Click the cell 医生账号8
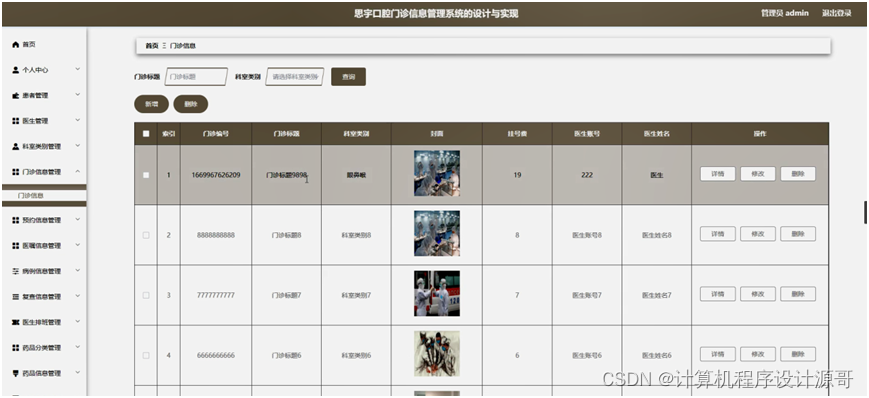869x398 pixels. pos(587,235)
